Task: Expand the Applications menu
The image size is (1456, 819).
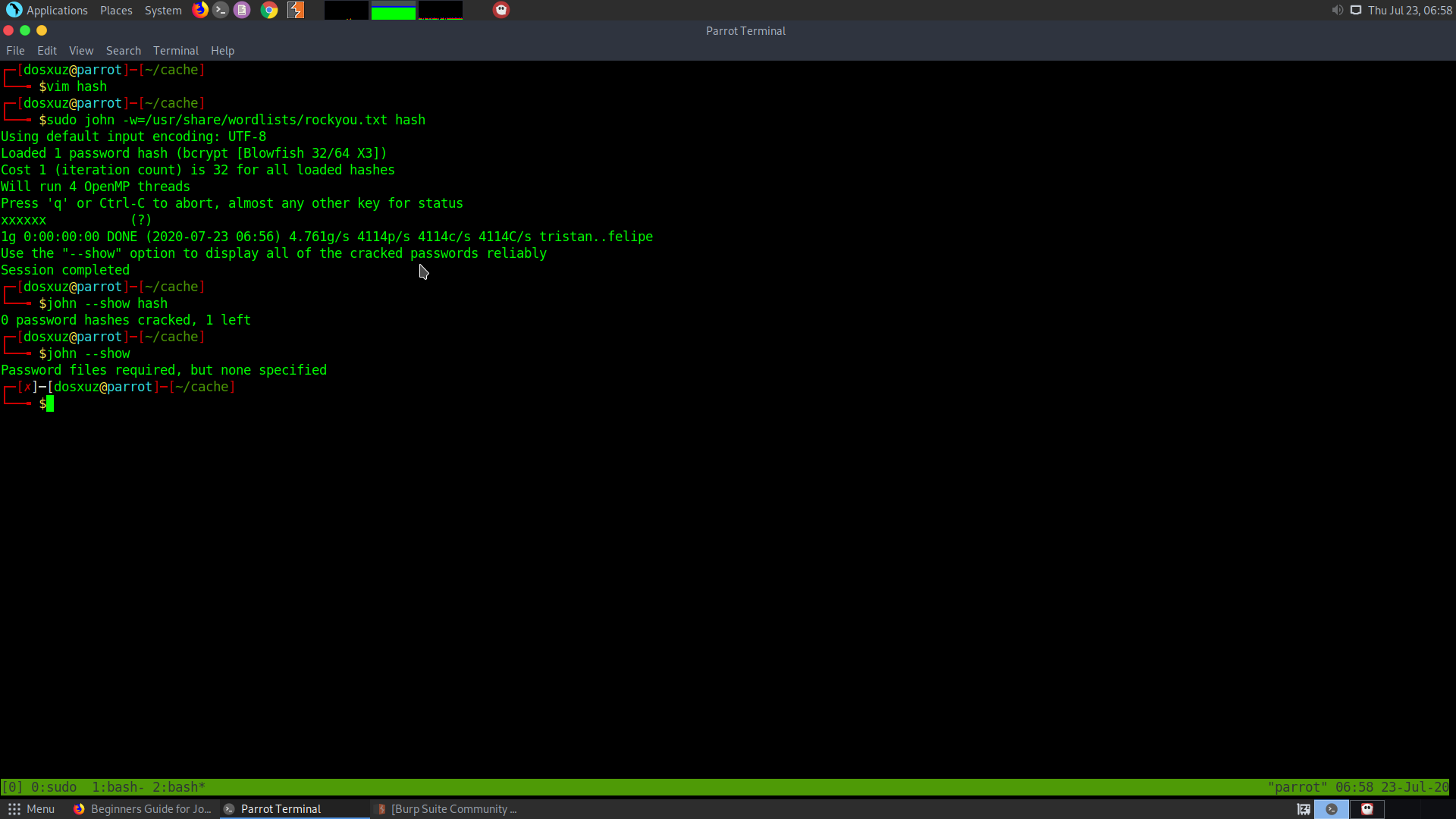Action: [x=48, y=10]
